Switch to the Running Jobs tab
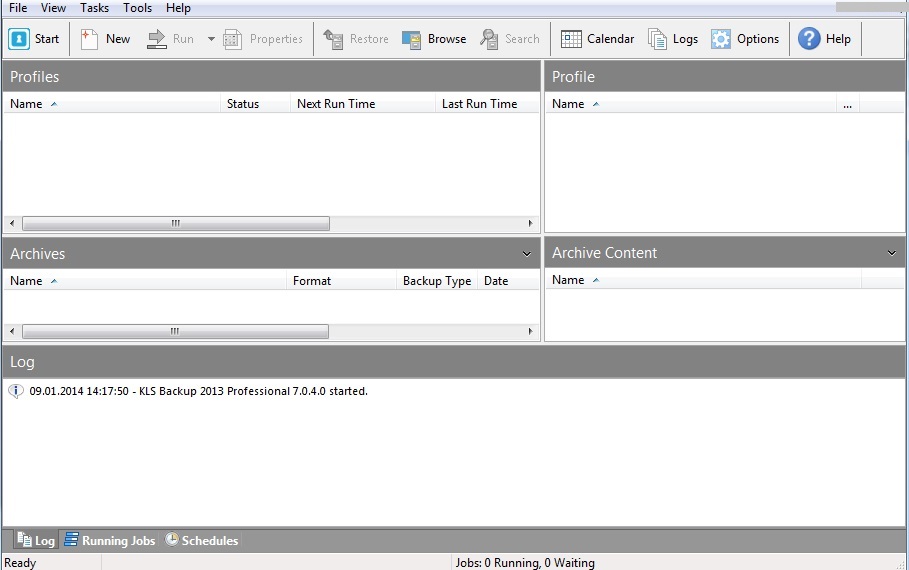 click(110, 541)
